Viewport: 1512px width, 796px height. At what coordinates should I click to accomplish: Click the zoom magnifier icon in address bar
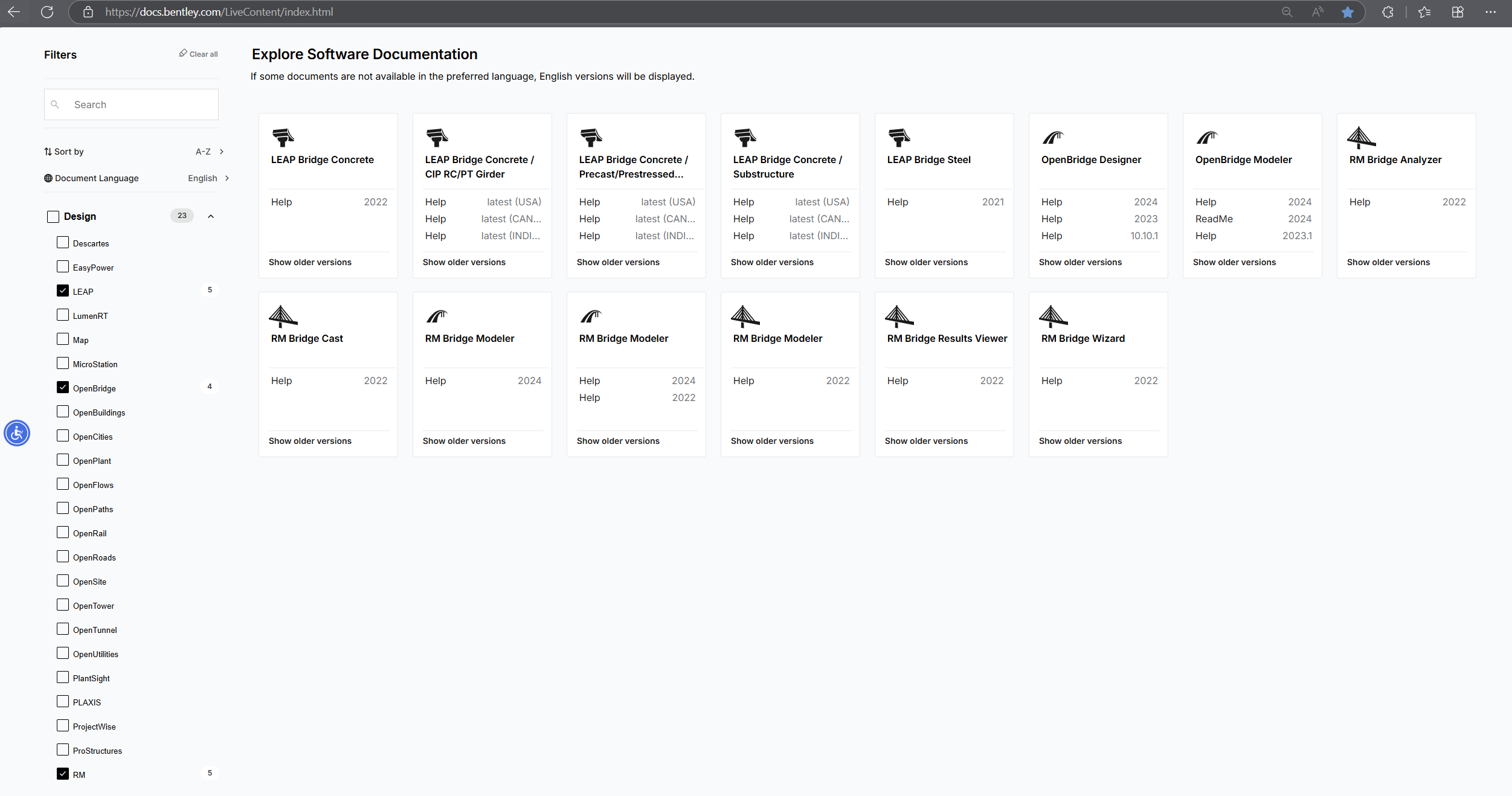(x=1287, y=12)
